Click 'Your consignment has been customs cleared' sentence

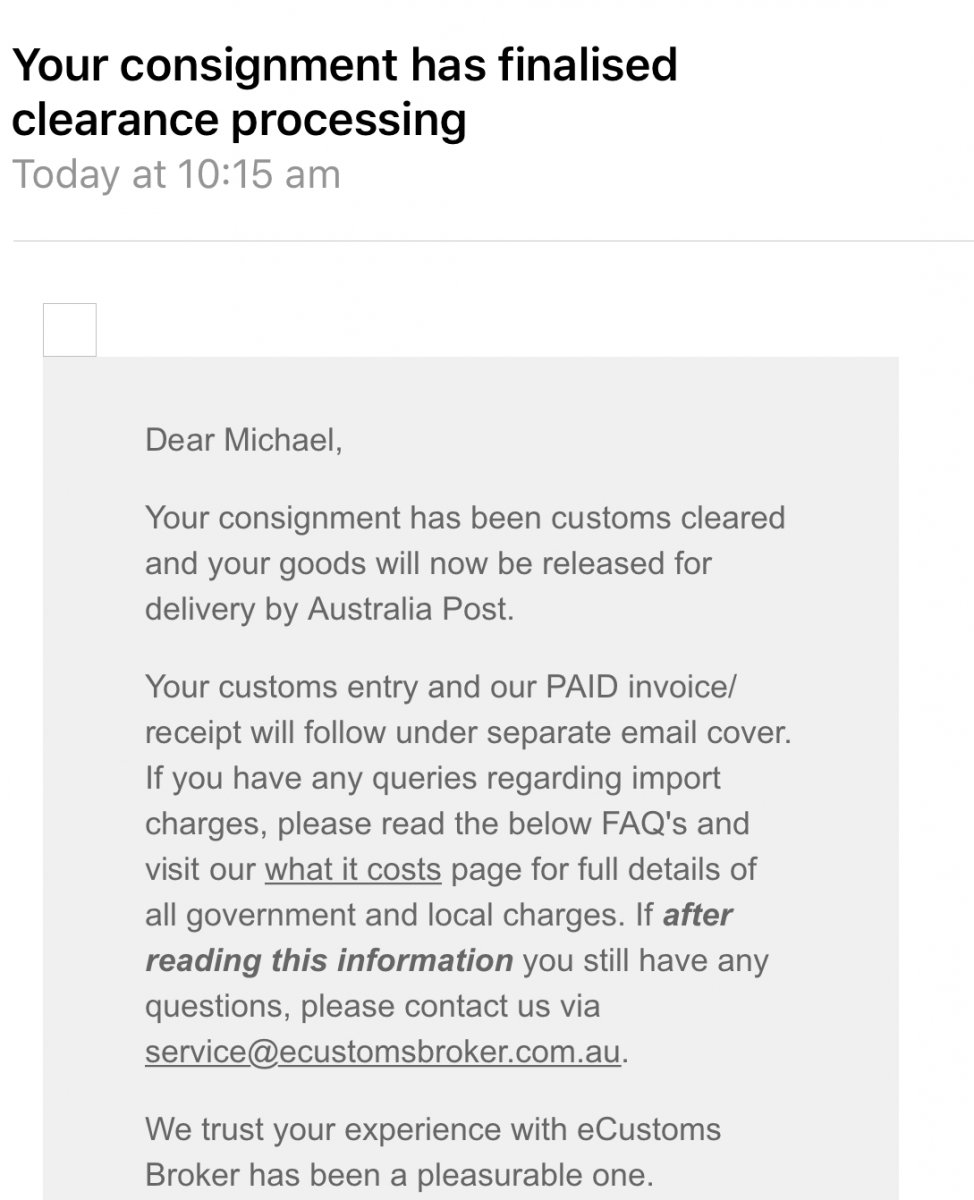(x=465, y=518)
